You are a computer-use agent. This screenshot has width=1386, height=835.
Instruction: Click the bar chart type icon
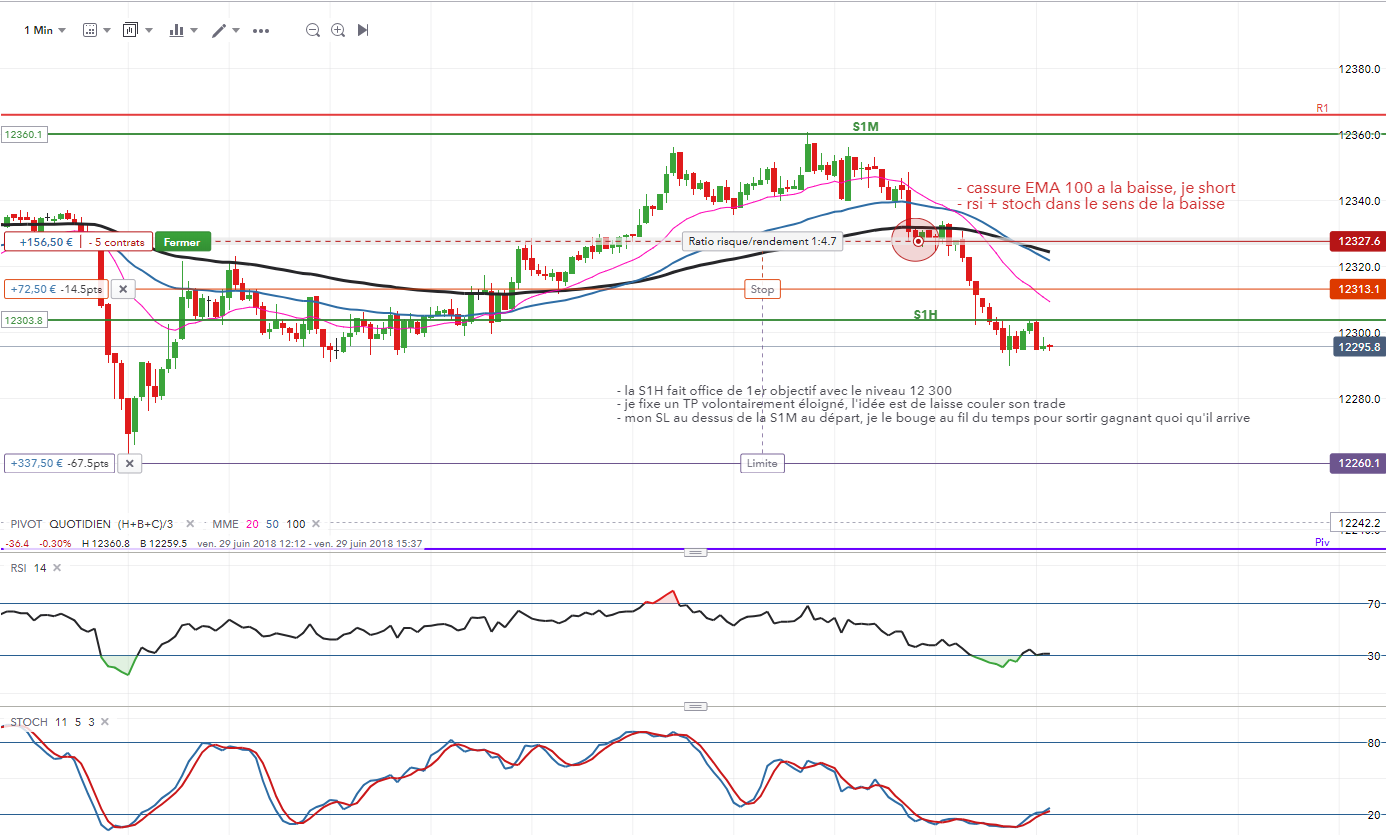[177, 30]
